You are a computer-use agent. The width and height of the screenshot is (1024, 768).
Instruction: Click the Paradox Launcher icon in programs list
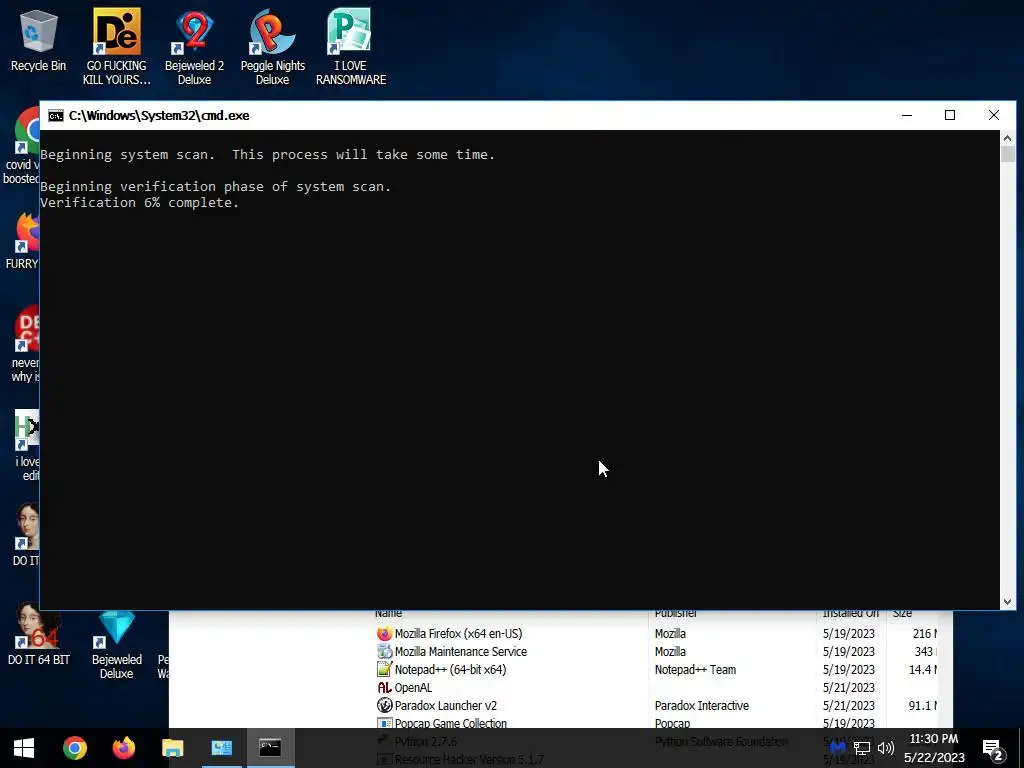coord(385,705)
